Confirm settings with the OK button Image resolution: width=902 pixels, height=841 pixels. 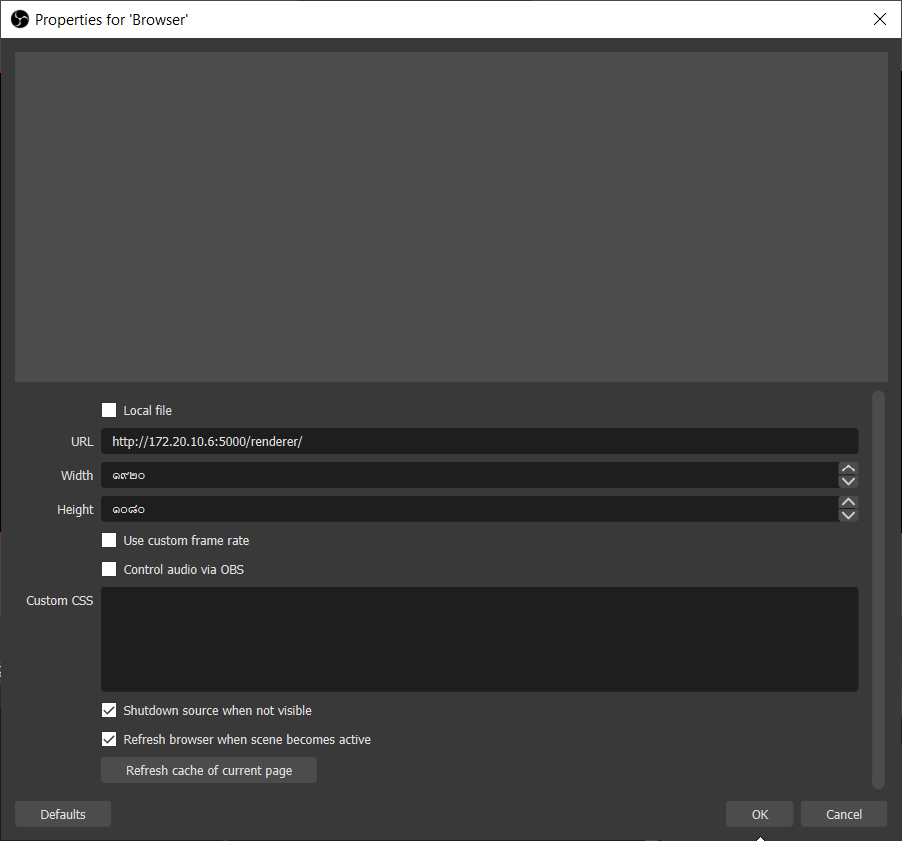point(759,813)
